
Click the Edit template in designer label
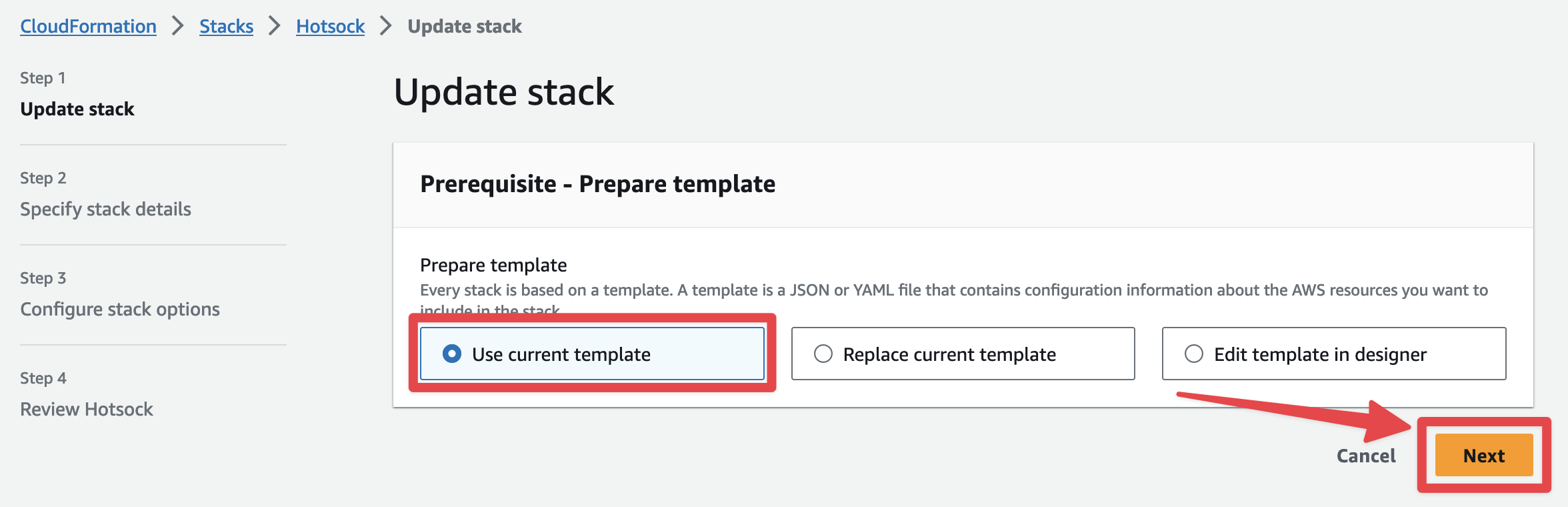click(1320, 354)
